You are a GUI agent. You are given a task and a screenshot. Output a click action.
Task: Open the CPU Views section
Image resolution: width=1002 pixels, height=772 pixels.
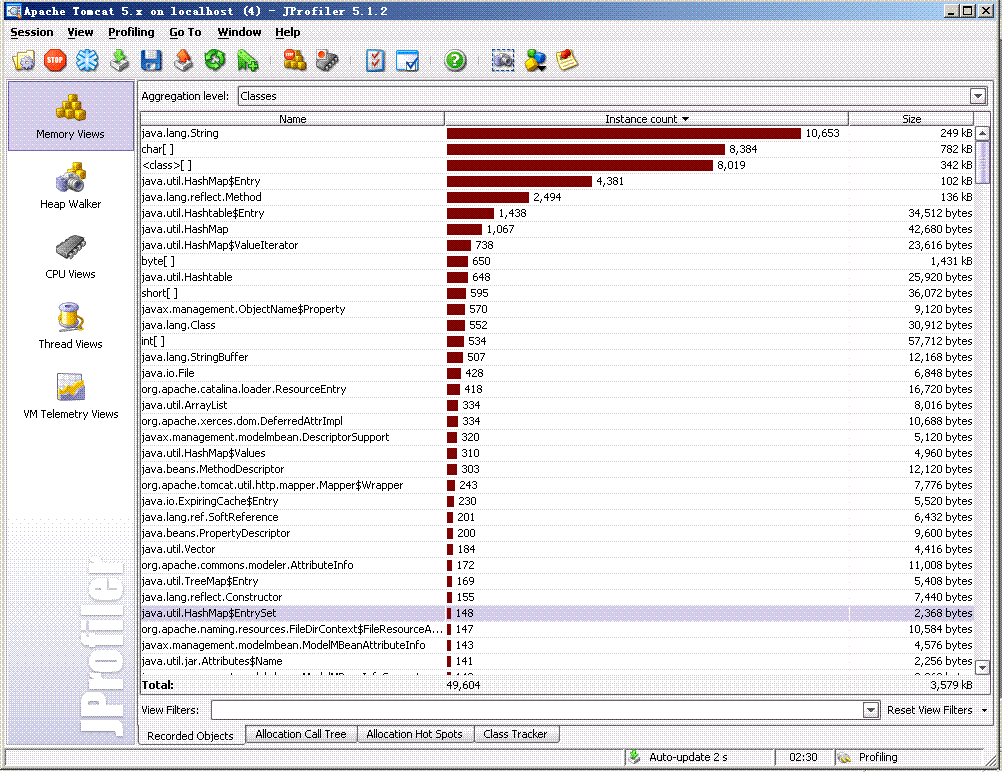point(69,257)
